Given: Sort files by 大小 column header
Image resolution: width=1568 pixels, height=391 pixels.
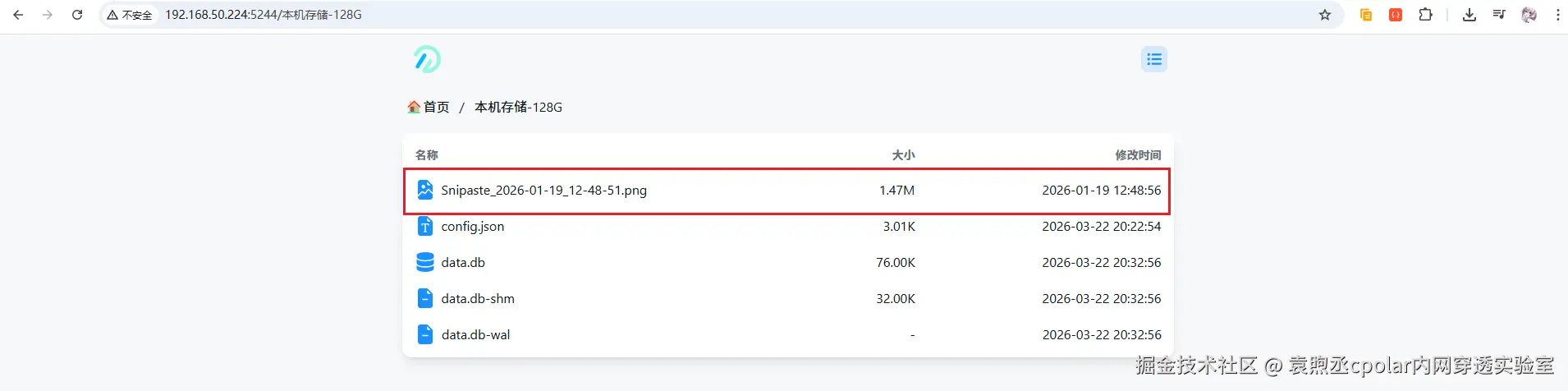Looking at the screenshot, I should pos(903,154).
